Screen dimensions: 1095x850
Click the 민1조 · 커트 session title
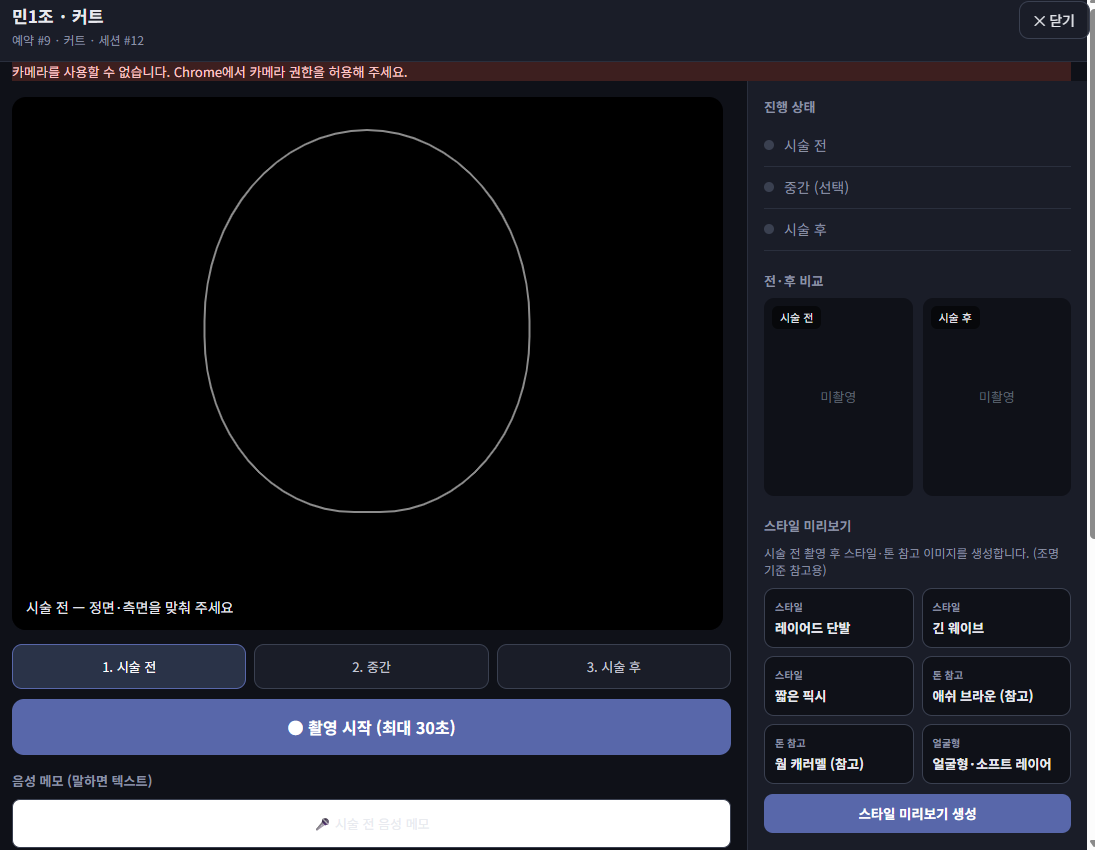[57, 16]
